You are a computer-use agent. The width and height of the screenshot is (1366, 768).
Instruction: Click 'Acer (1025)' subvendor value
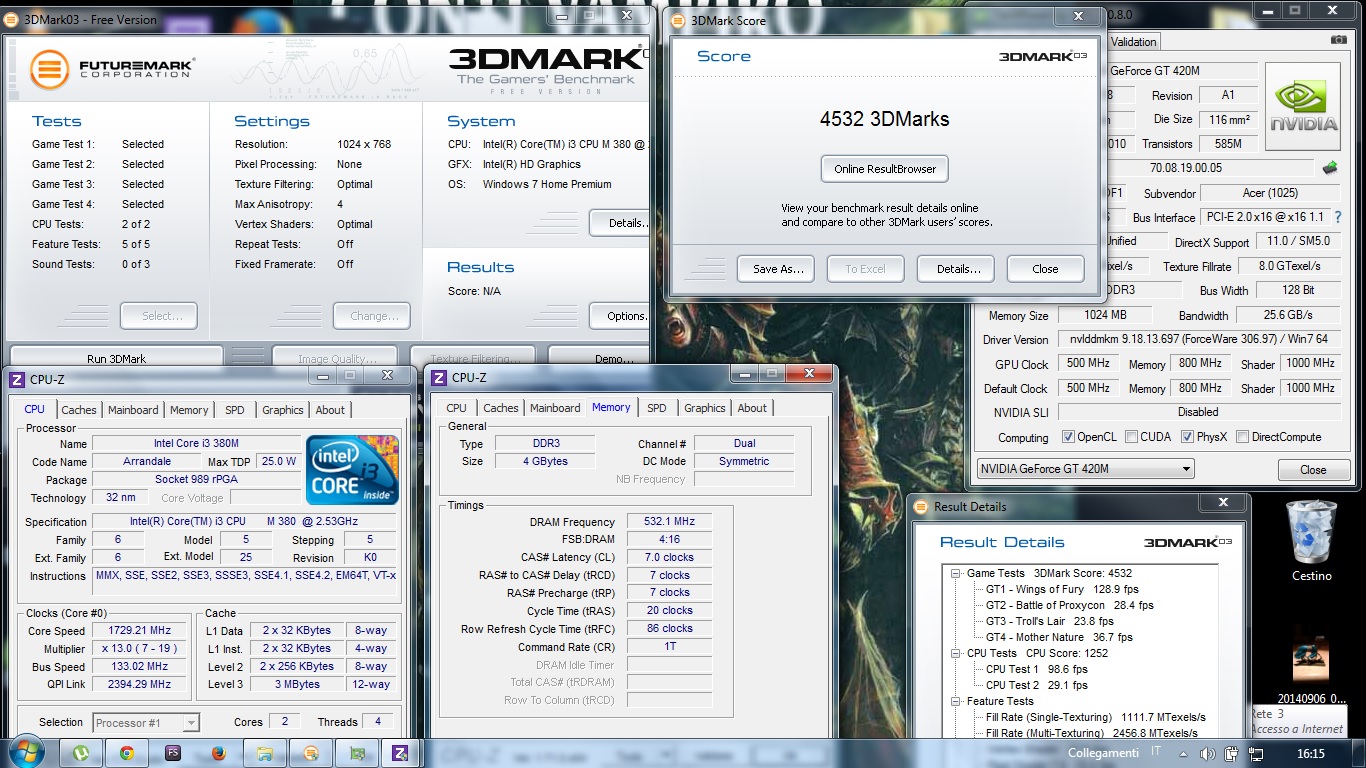[1270, 193]
